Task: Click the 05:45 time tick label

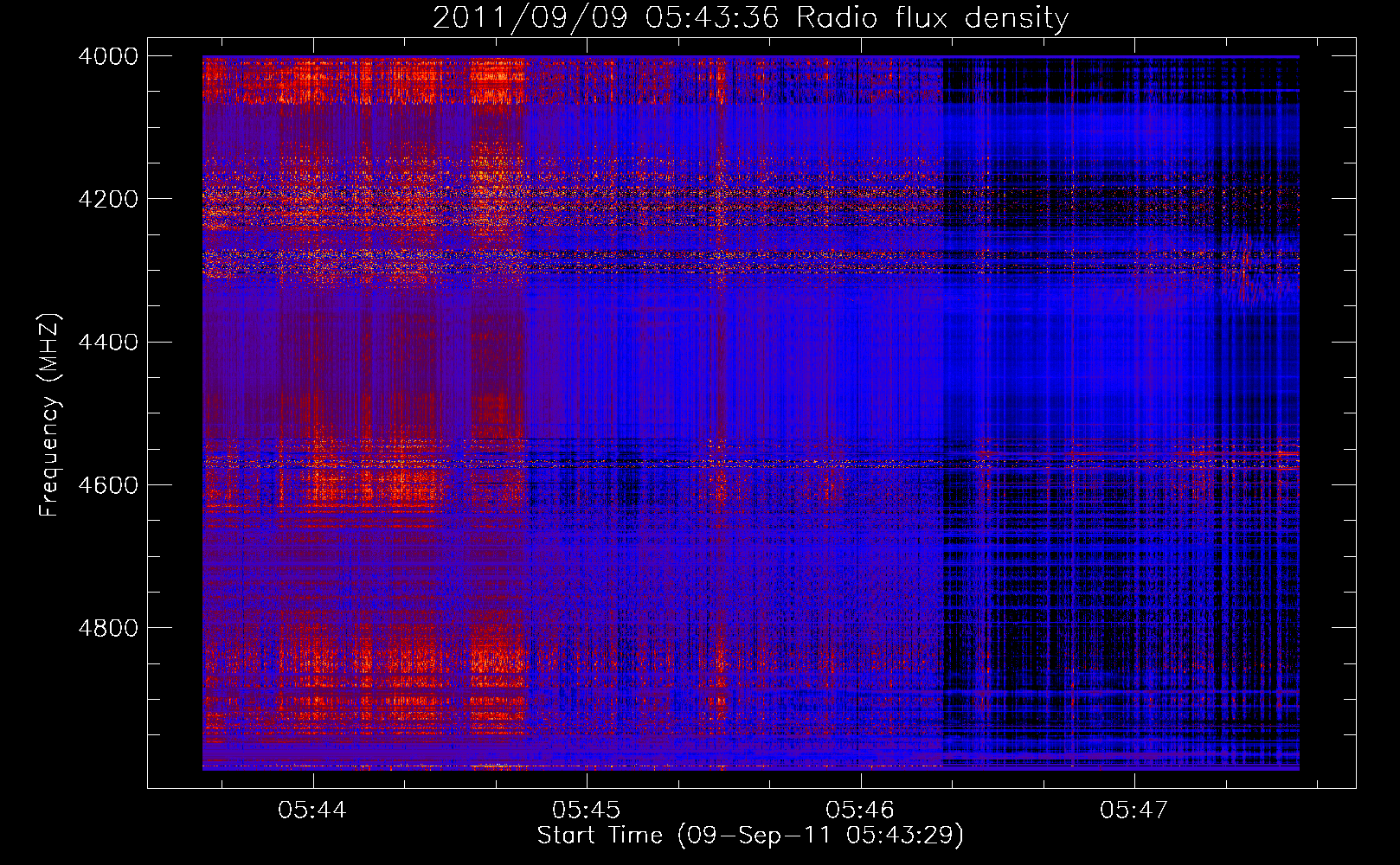Action: (587, 811)
